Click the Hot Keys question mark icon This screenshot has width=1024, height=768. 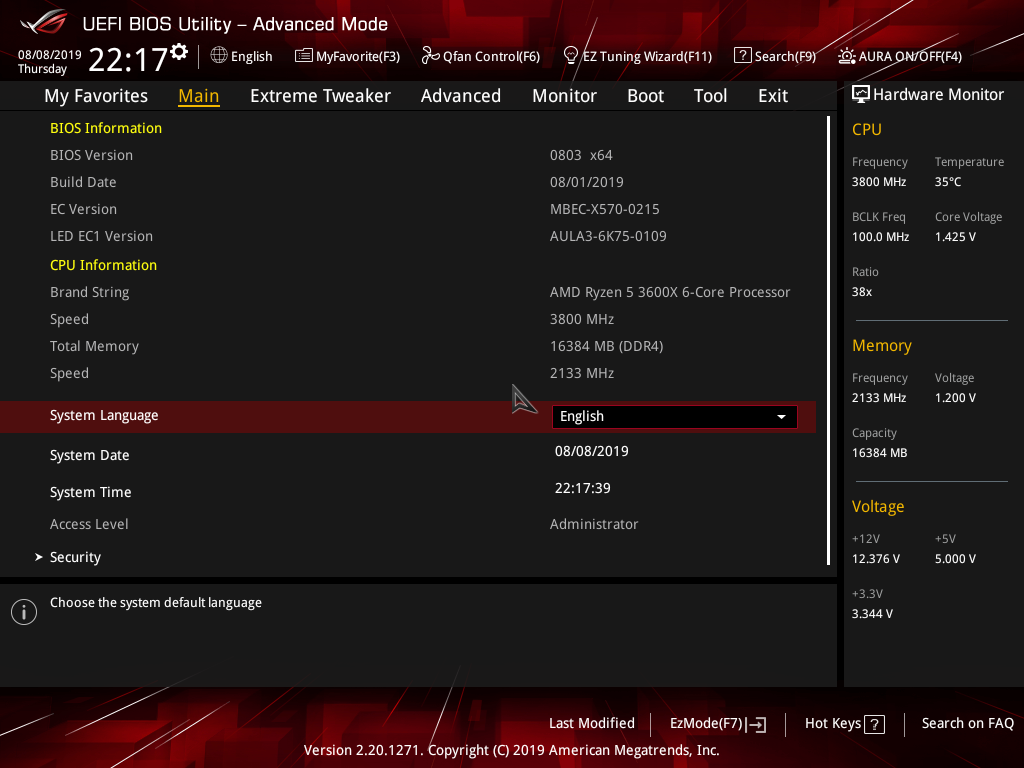pos(874,723)
